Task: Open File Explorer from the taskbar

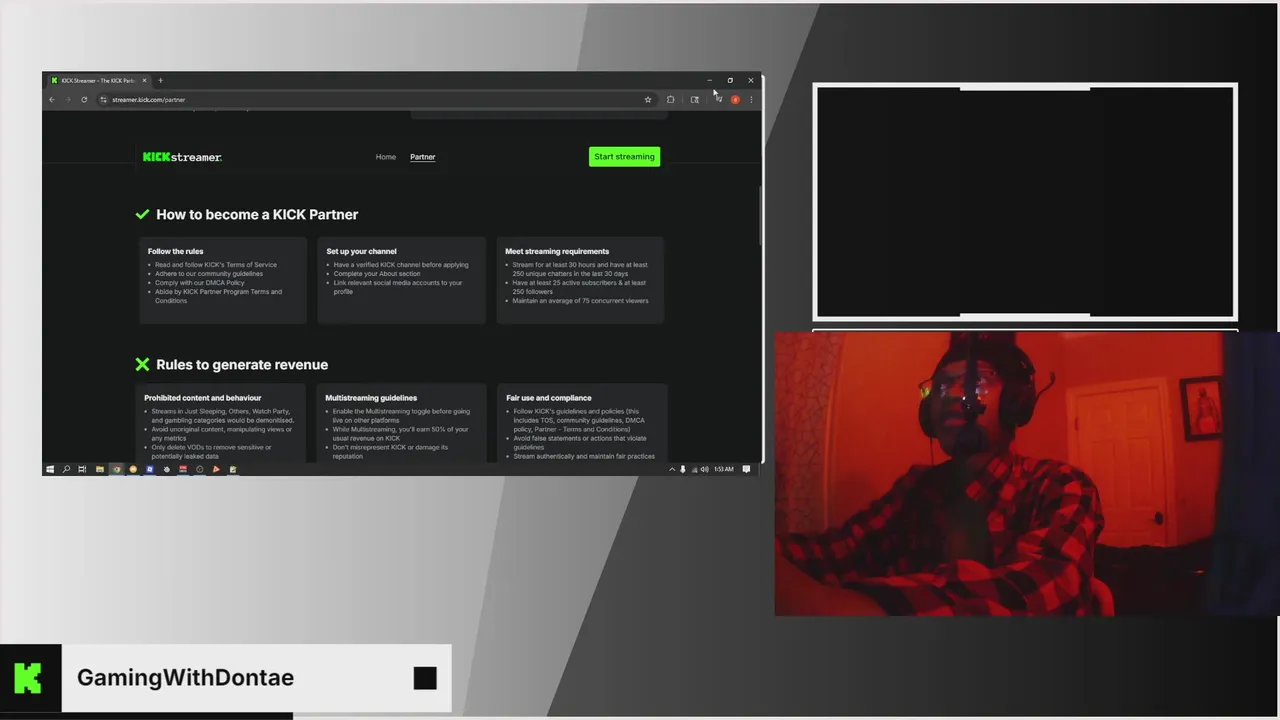Action: pyautogui.click(x=99, y=469)
